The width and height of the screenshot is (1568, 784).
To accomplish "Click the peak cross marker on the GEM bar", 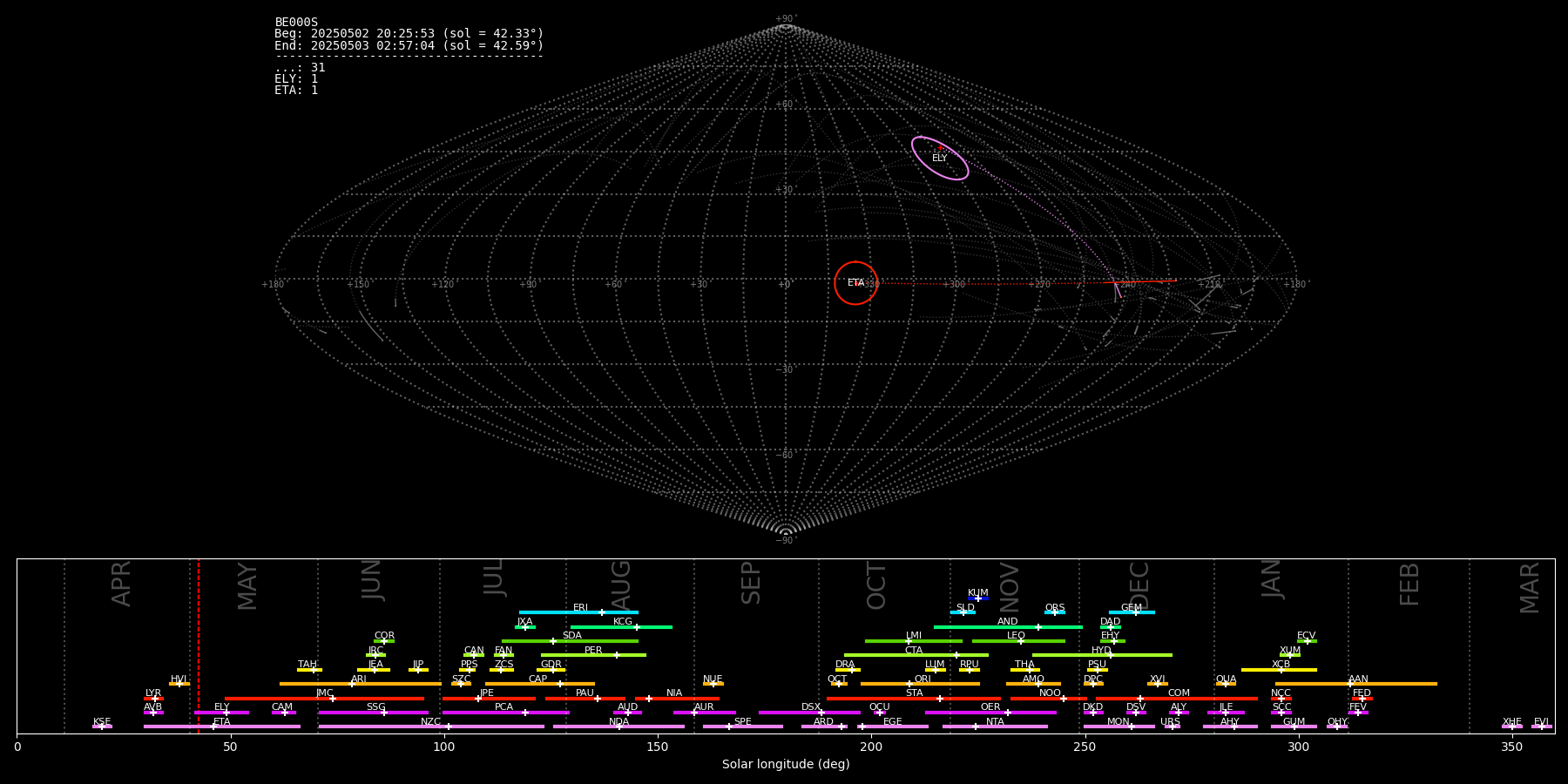I will pos(1135,612).
